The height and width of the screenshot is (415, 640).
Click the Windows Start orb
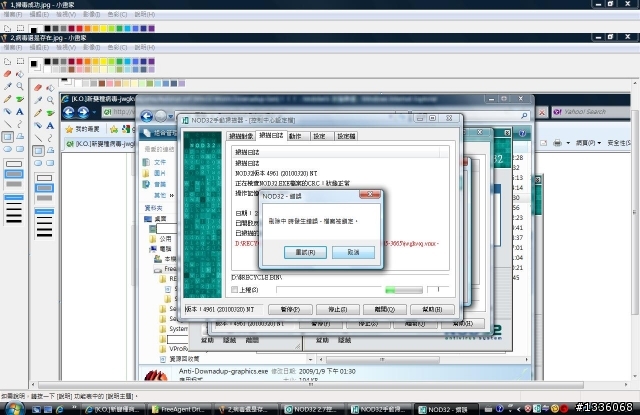(13, 408)
